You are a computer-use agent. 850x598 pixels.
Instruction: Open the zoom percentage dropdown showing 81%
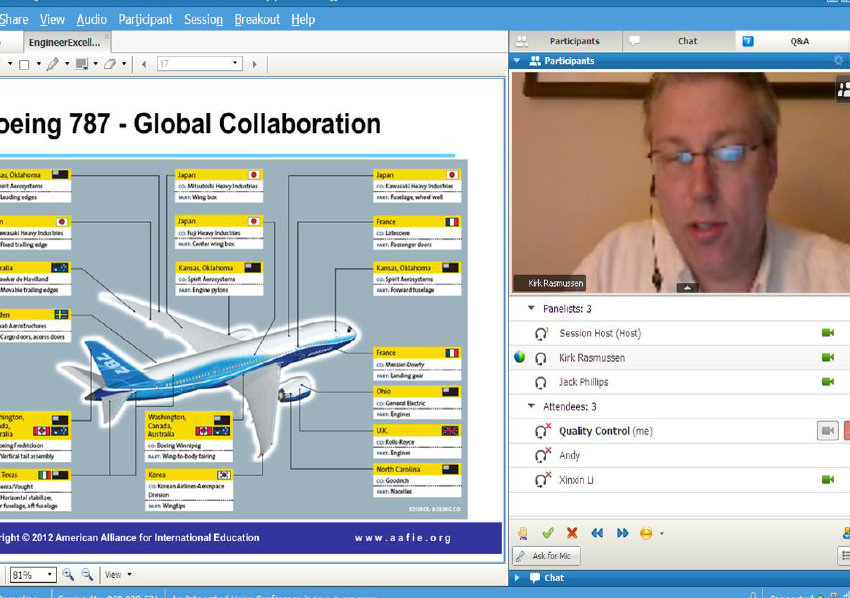click(x=50, y=575)
